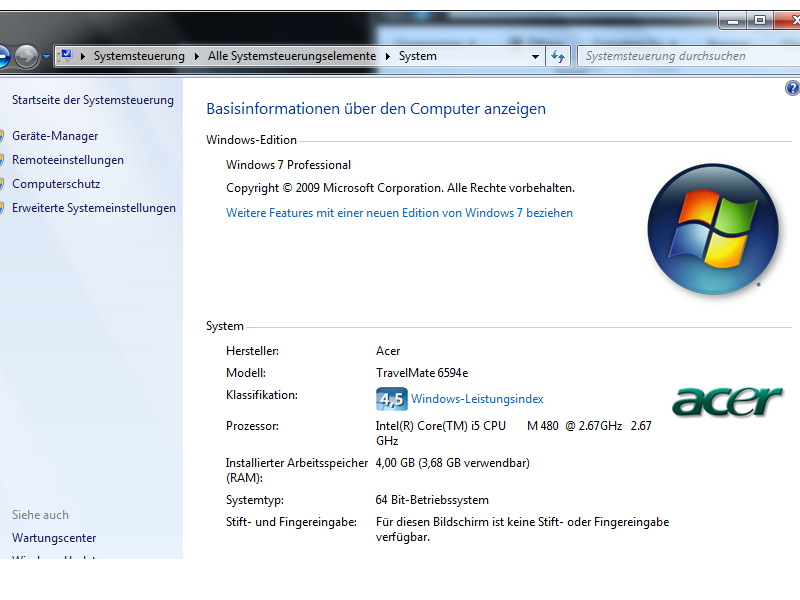Expand the arrow after Systemsteuerung
The height and width of the screenshot is (600, 800).
pyautogui.click(x=196, y=56)
